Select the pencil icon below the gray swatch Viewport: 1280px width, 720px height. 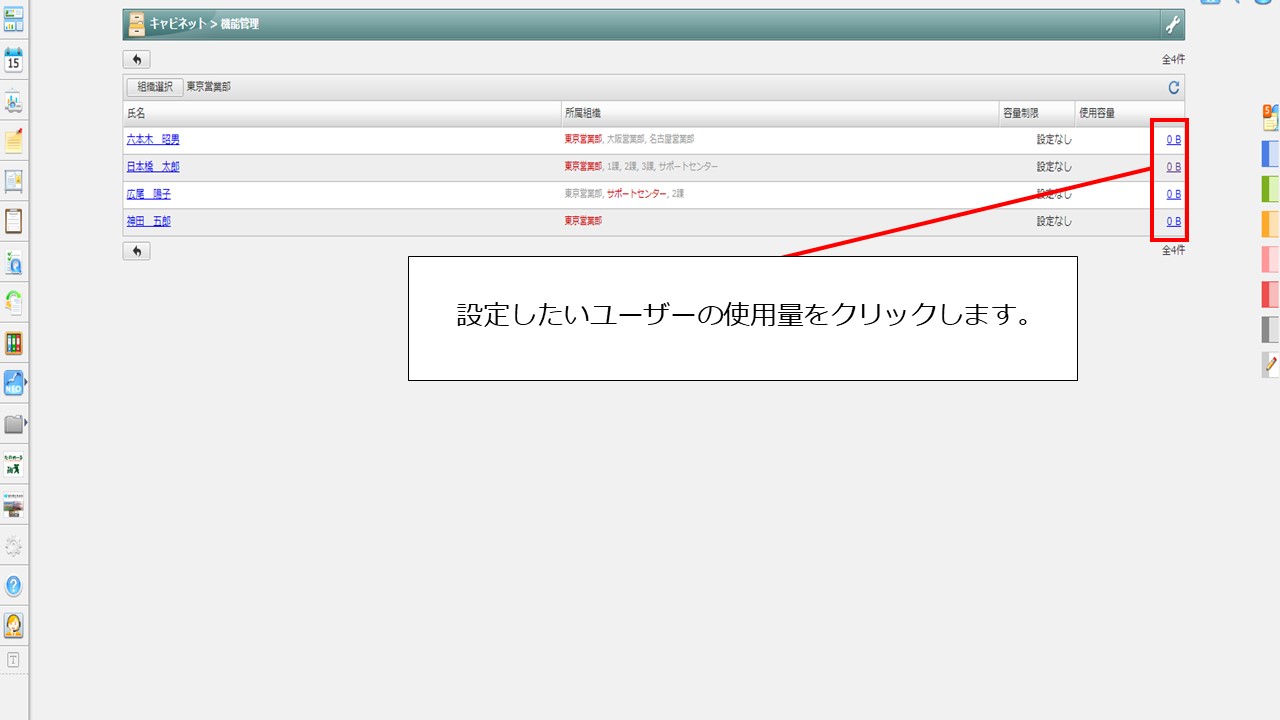pos(1270,365)
